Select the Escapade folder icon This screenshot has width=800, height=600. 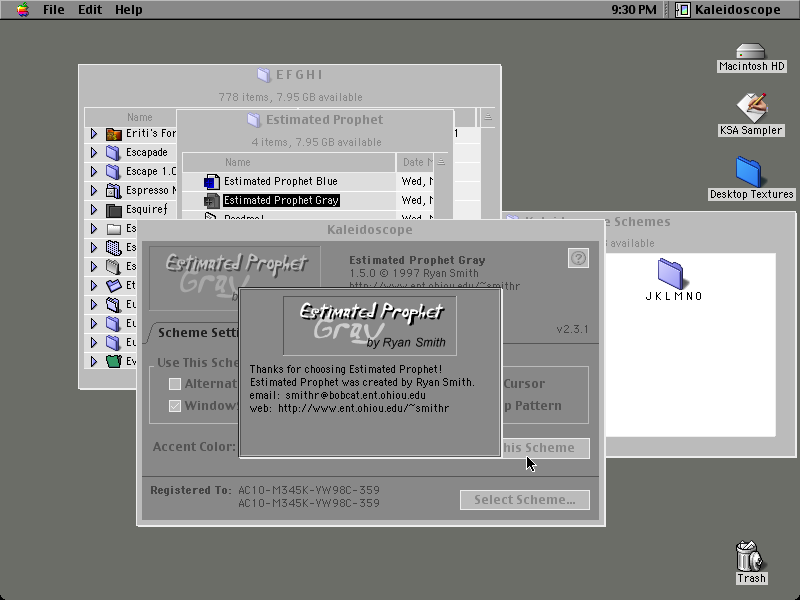click(114, 153)
